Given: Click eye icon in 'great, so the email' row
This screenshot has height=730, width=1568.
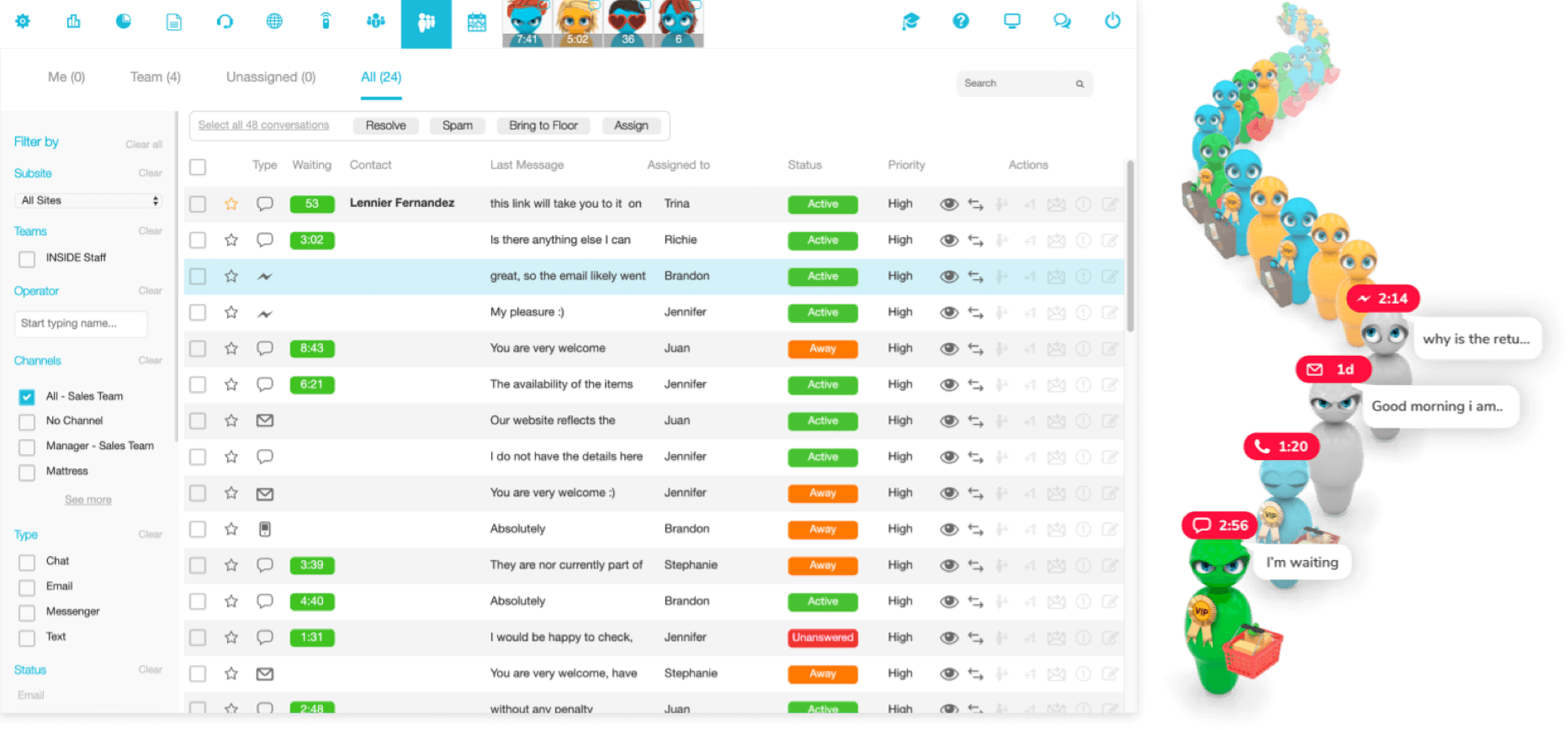Looking at the screenshot, I should click(x=950, y=276).
